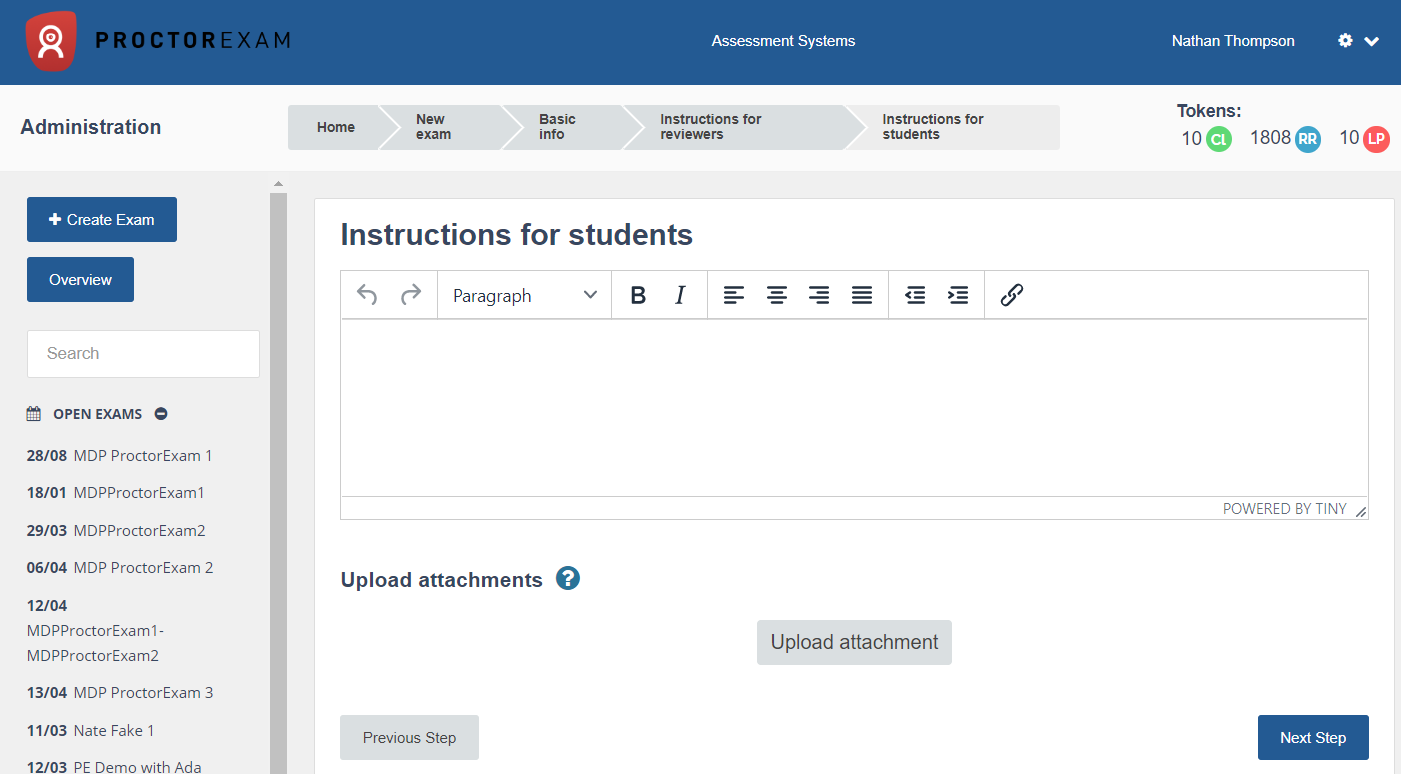1401x774 pixels.
Task: Open the Nathan Thompson user menu
Action: tap(1233, 41)
